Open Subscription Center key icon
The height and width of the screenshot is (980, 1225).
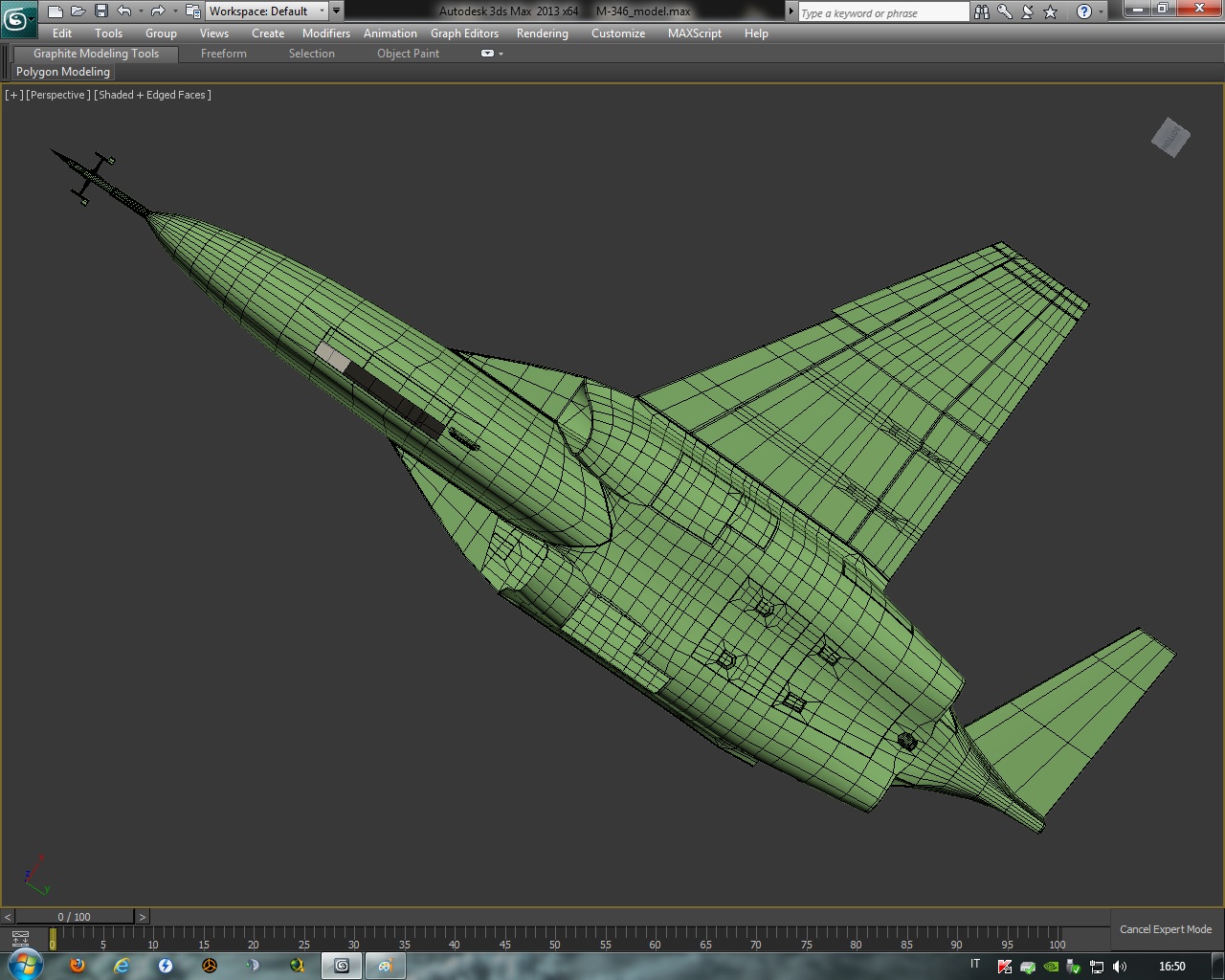tap(1005, 11)
